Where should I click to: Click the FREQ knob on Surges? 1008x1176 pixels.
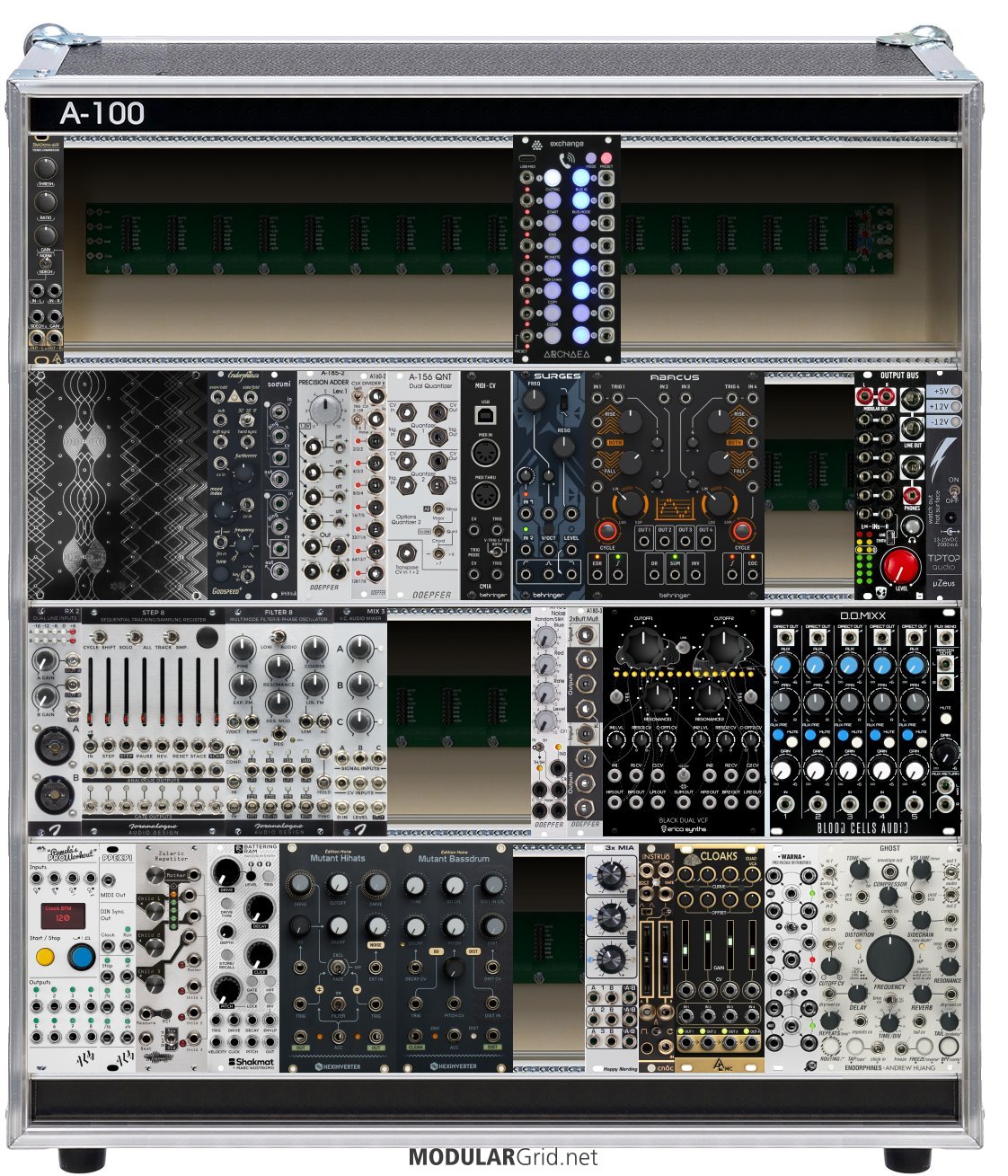point(535,401)
